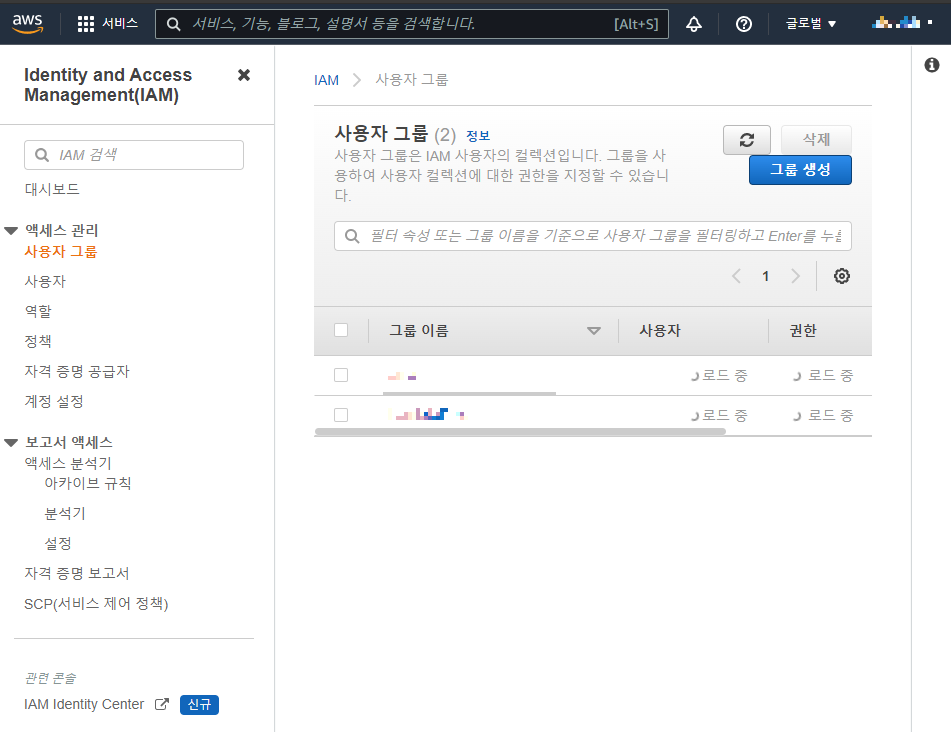Open 아카이브 규칙 in sidebar
The height and width of the screenshot is (732, 951).
click(88, 483)
